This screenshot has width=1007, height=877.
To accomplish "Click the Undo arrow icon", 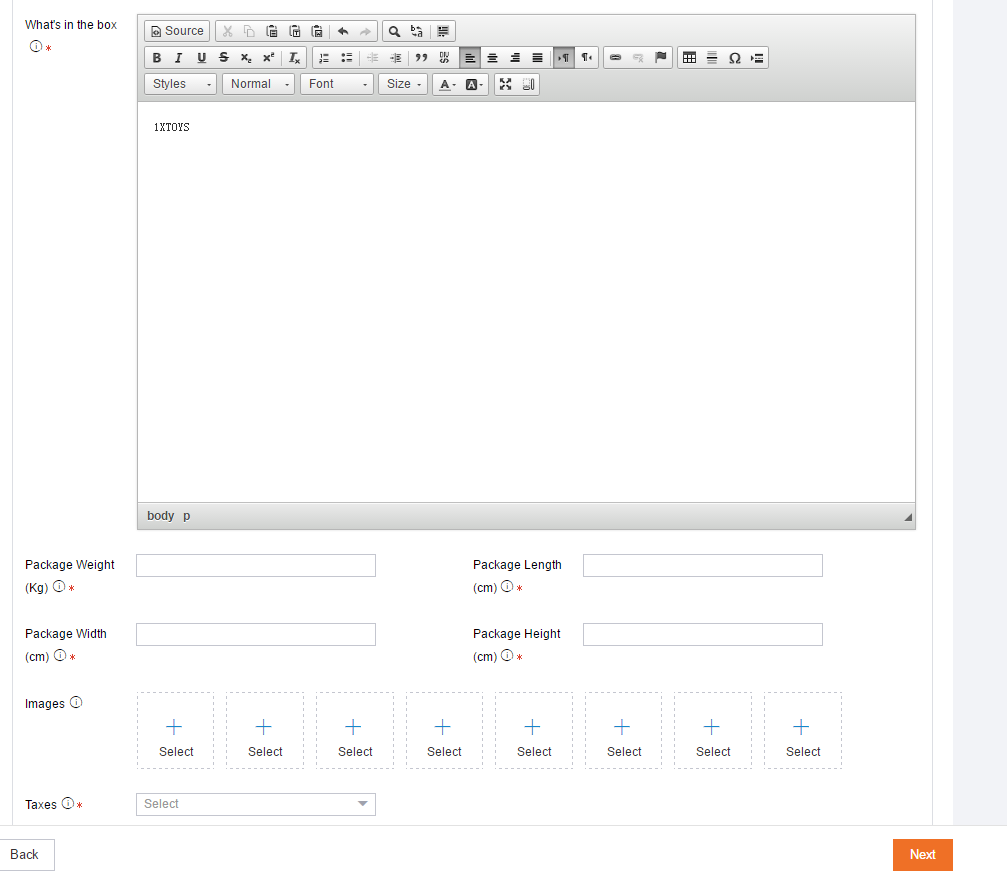I will [343, 31].
